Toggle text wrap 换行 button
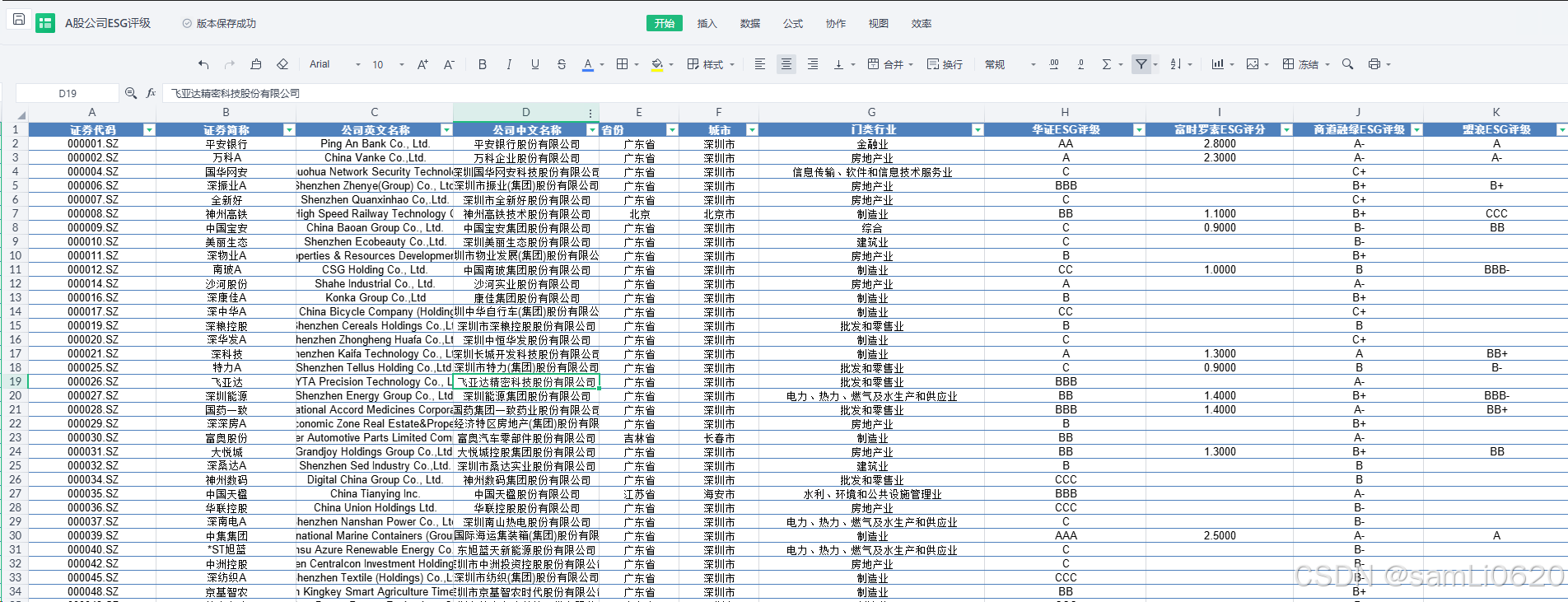The height and width of the screenshot is (602, 1568). coord(945,64)
